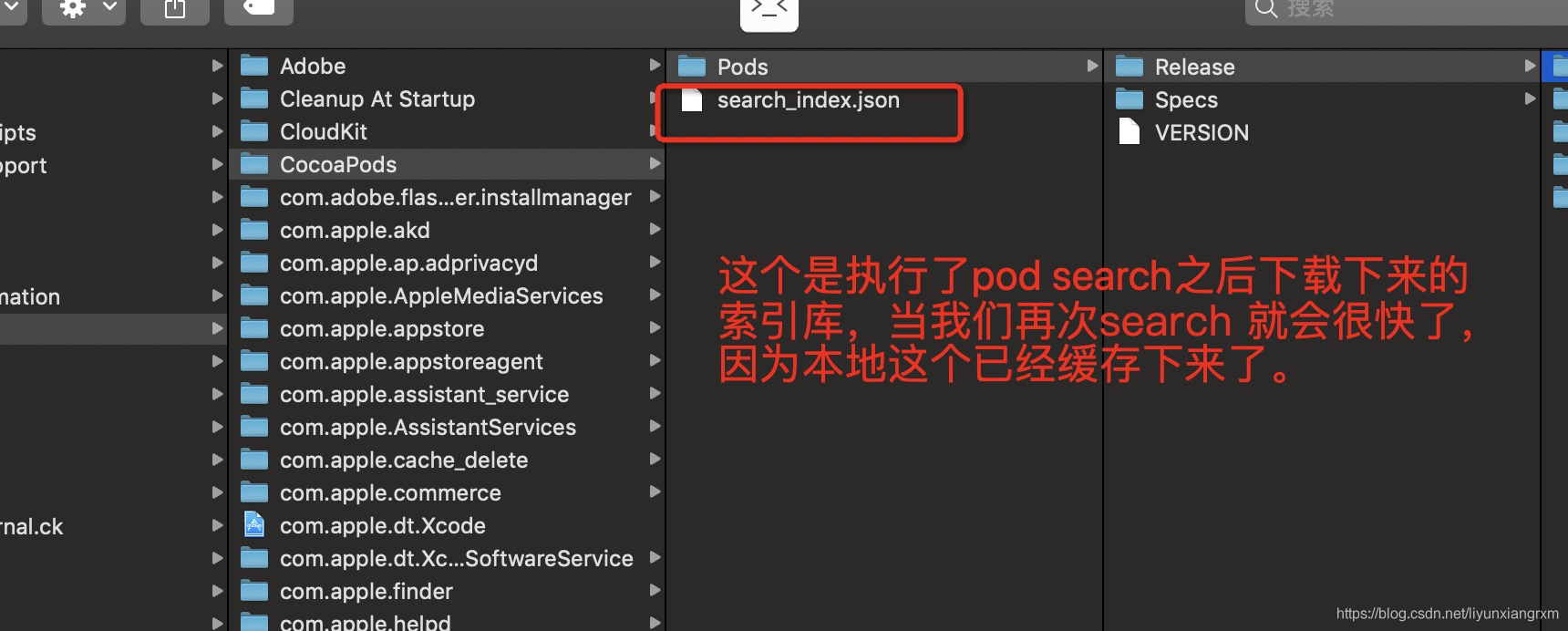Expand the com.apple.commerce folder arrow

click(655, 492)
